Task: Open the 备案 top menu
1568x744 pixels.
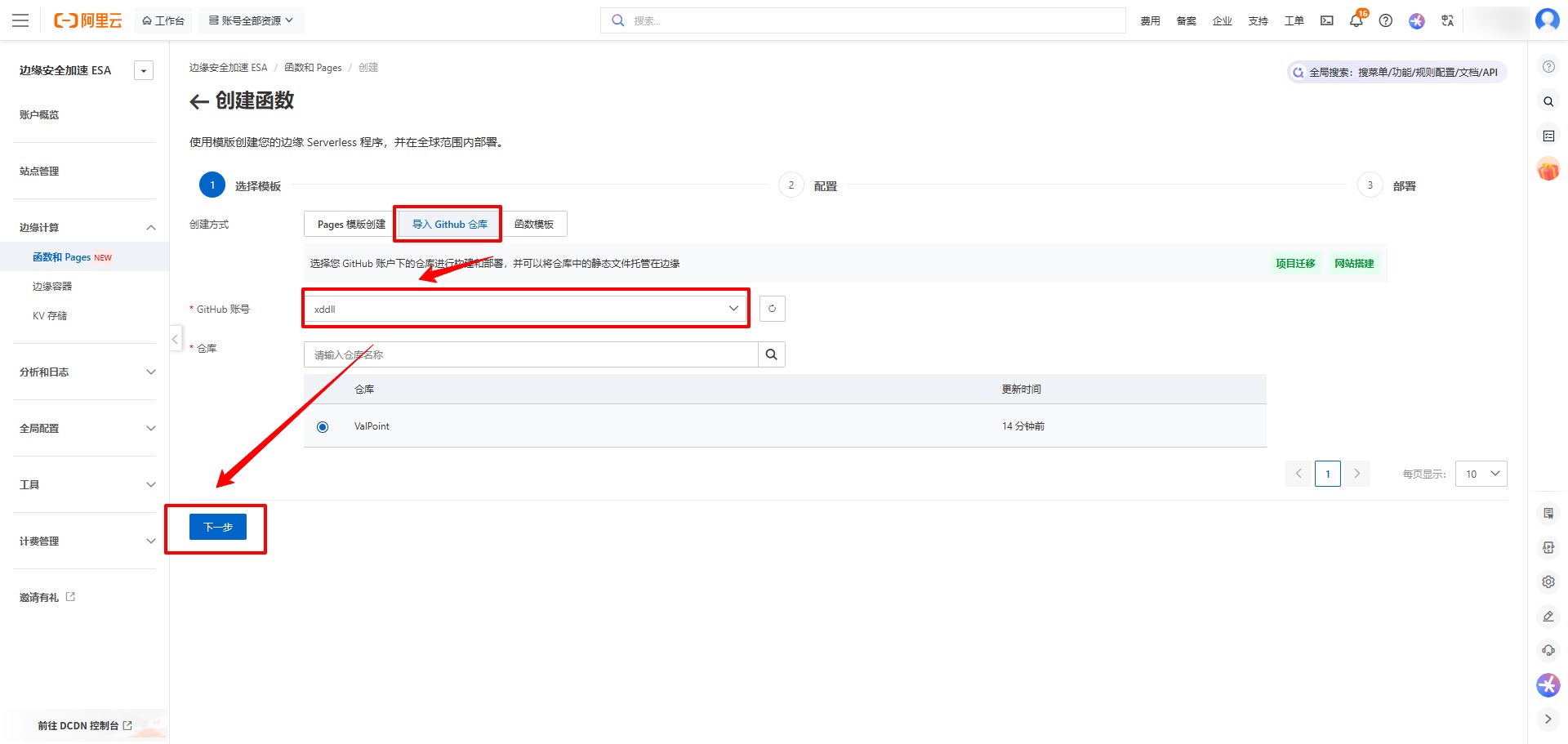Action: [1187, 20]
